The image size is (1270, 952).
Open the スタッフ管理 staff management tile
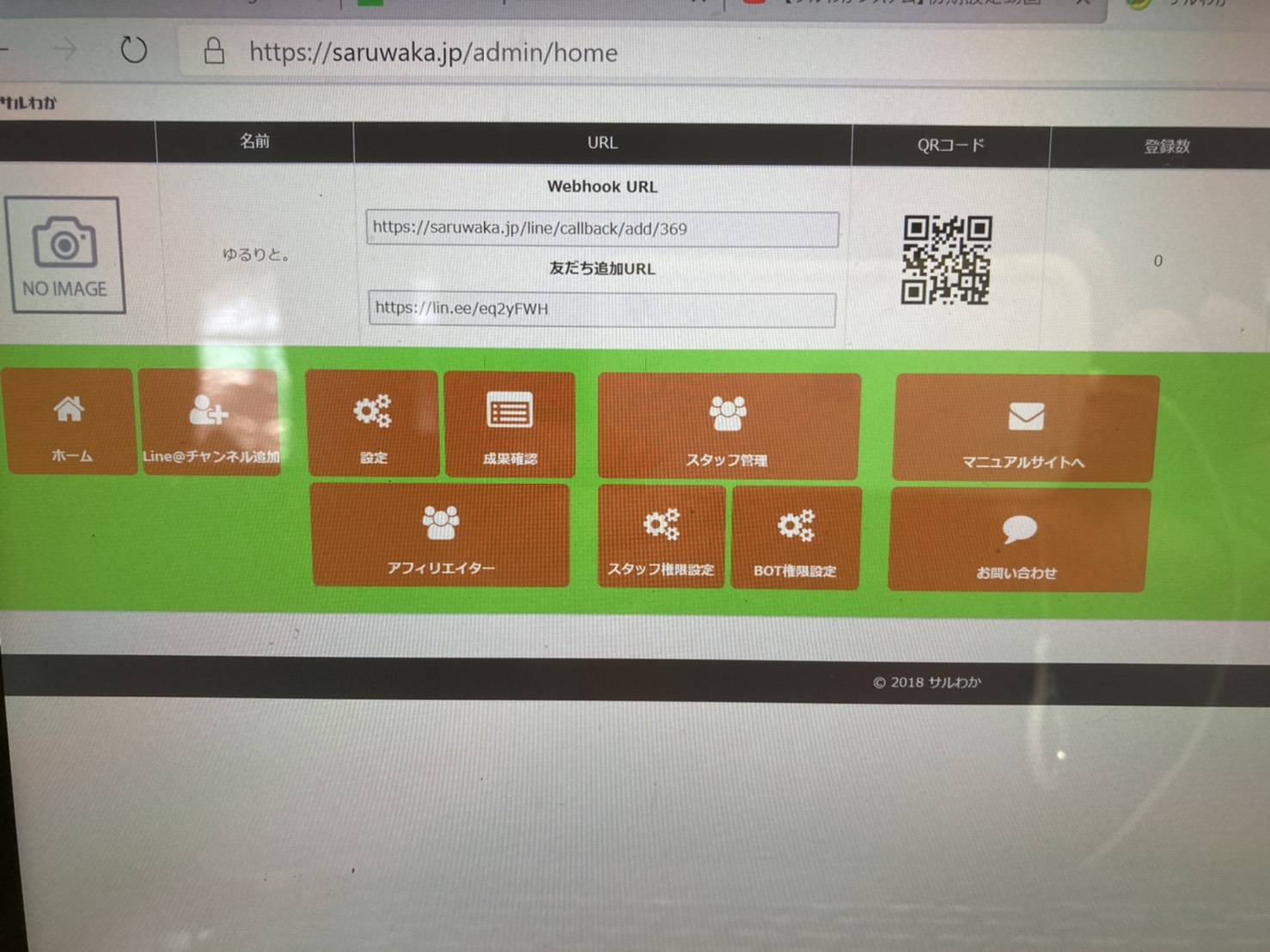(729, 426)
